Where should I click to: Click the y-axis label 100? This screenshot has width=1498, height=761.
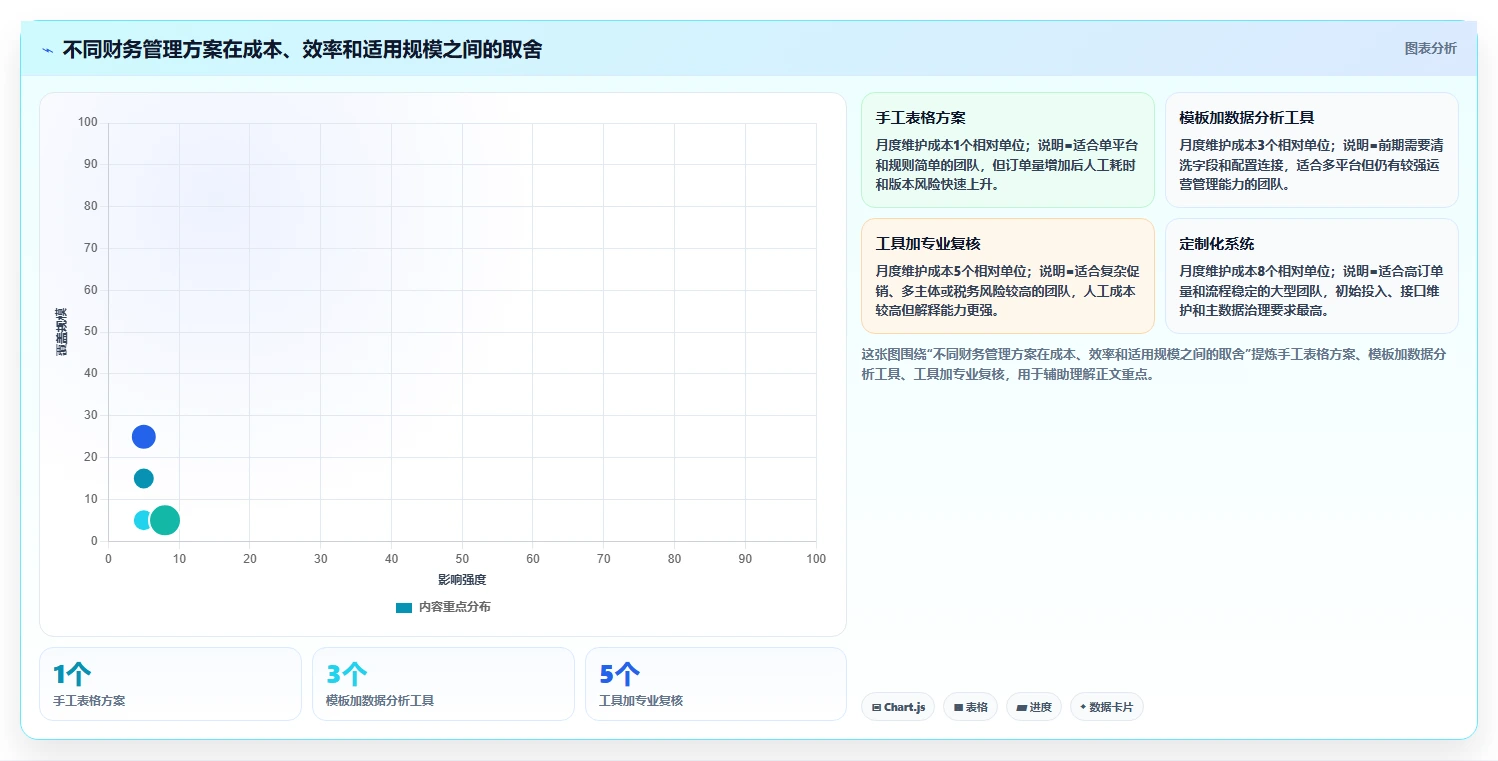[88, 123]
